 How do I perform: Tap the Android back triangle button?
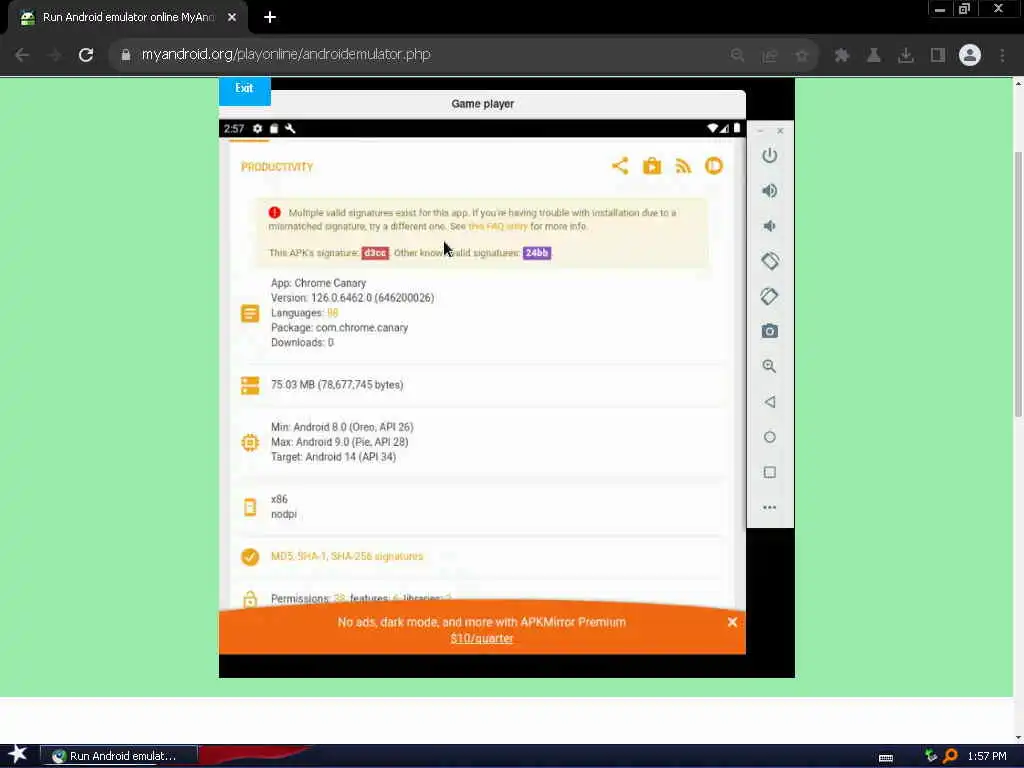(769, 402)
